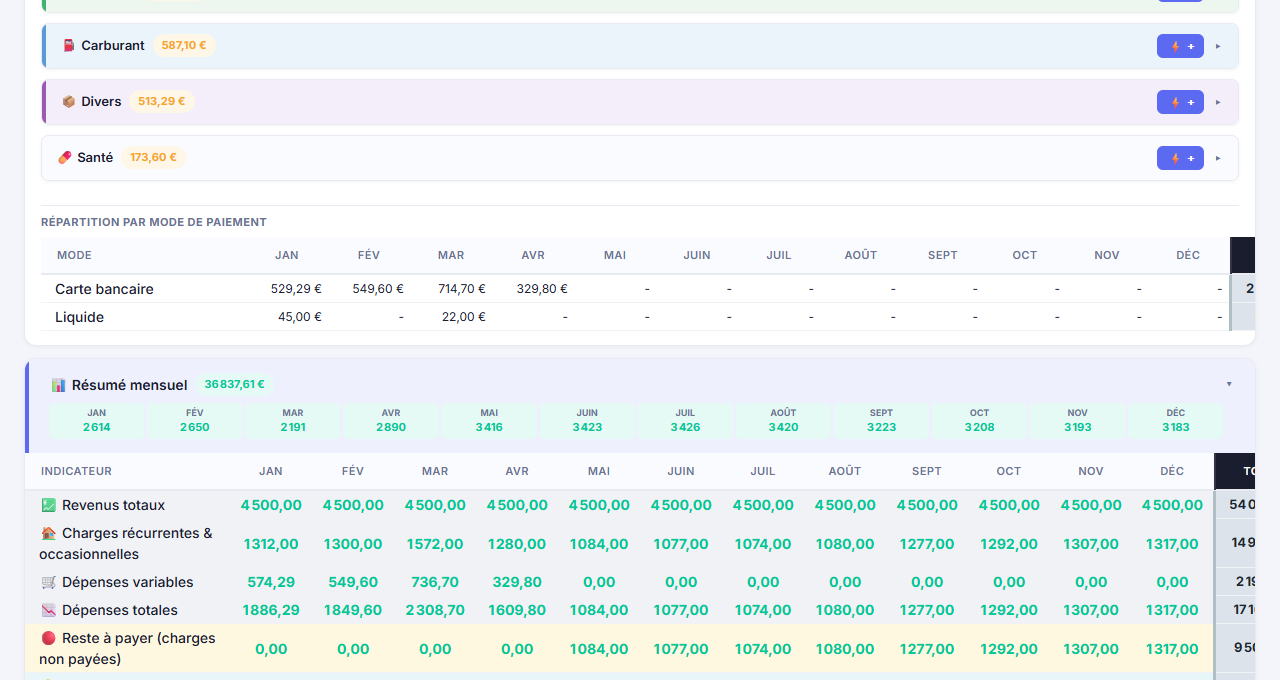This screenshot has width=1280, height=680.
Task: Click the Divers category name
Action: [101, 102]
